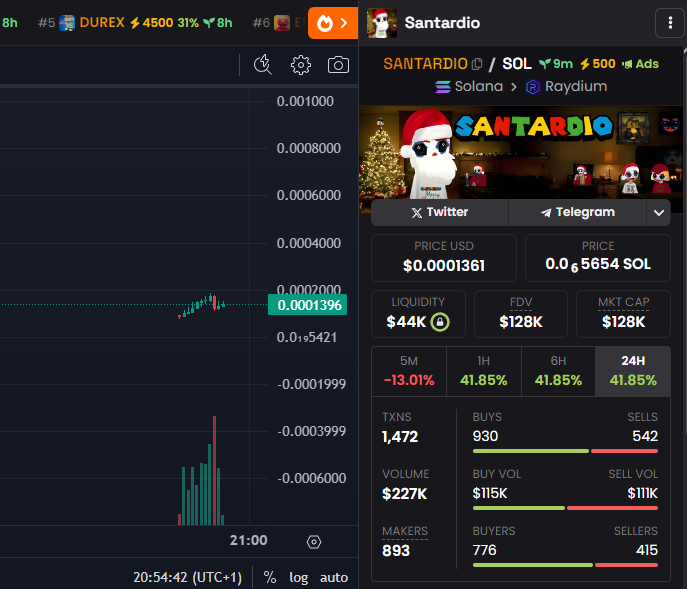Click the VOLUME value $227K
Viewport: 687px width, 589px height.
pyautogui.click(x=404, y=494)
